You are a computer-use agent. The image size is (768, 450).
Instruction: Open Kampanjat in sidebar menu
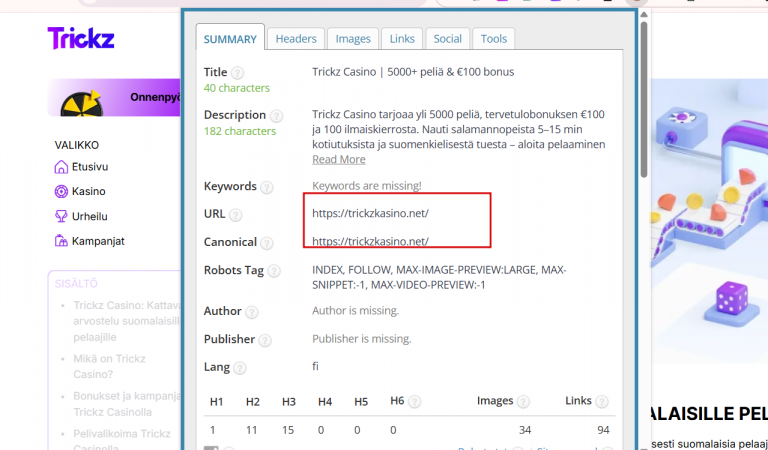pyautogui.click(x=98, y=241)
